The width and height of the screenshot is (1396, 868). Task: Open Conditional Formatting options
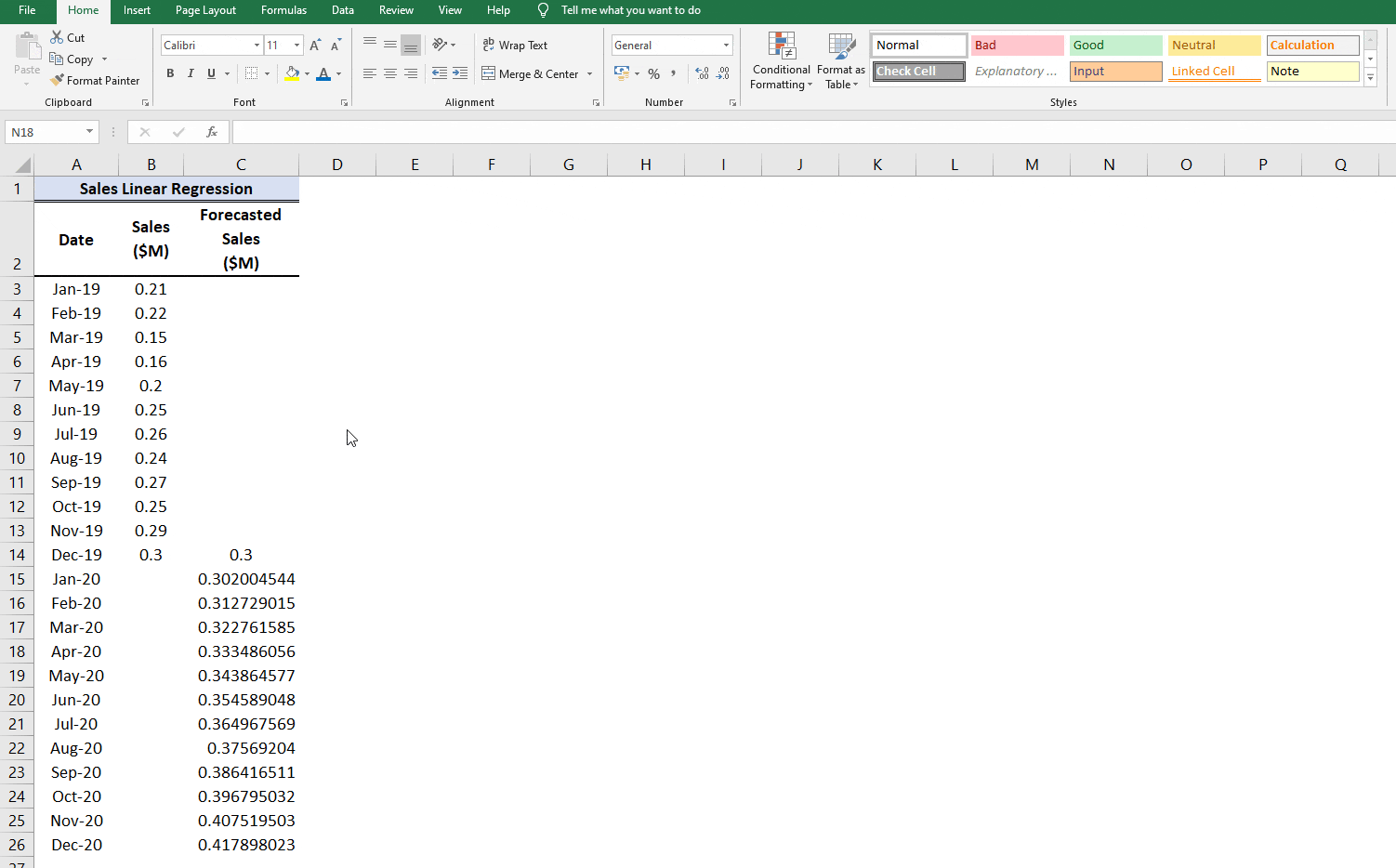(781, 61)
